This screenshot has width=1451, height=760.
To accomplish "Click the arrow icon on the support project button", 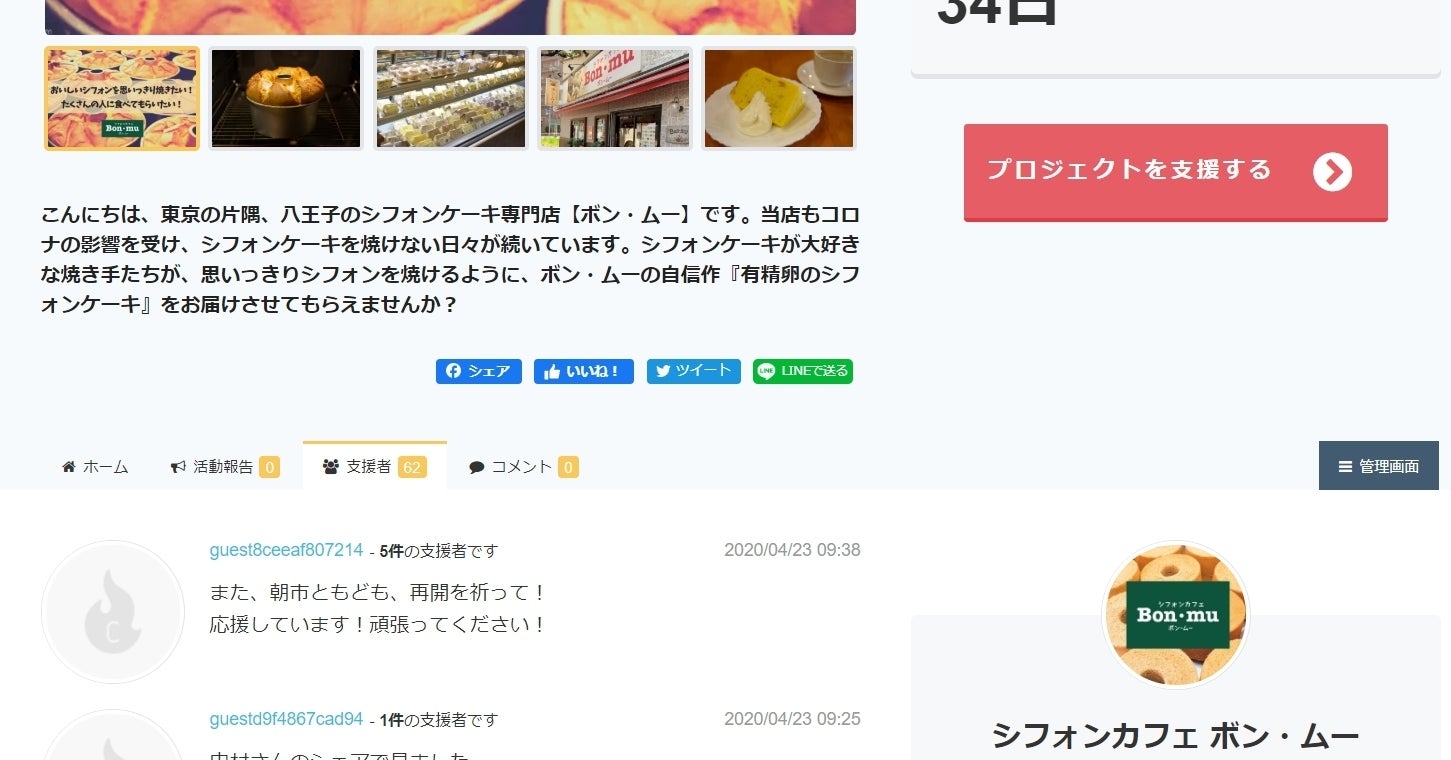I will coord(1332,172).
